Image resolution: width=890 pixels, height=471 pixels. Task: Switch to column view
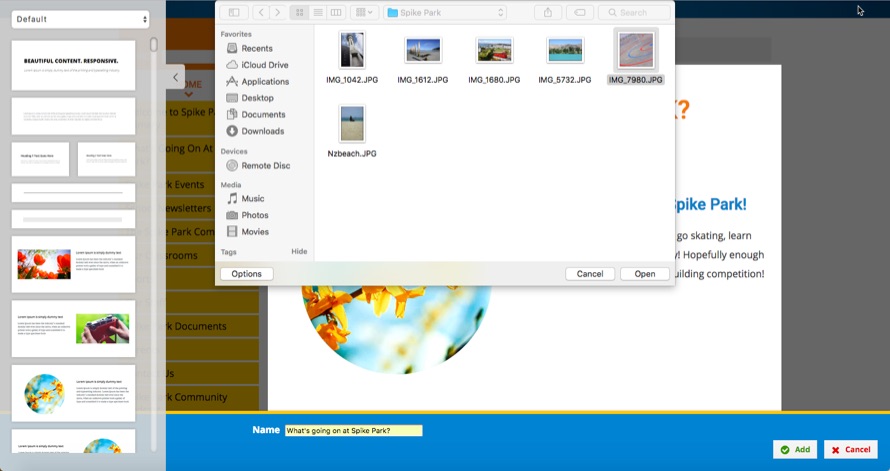(x=335, y=12)
